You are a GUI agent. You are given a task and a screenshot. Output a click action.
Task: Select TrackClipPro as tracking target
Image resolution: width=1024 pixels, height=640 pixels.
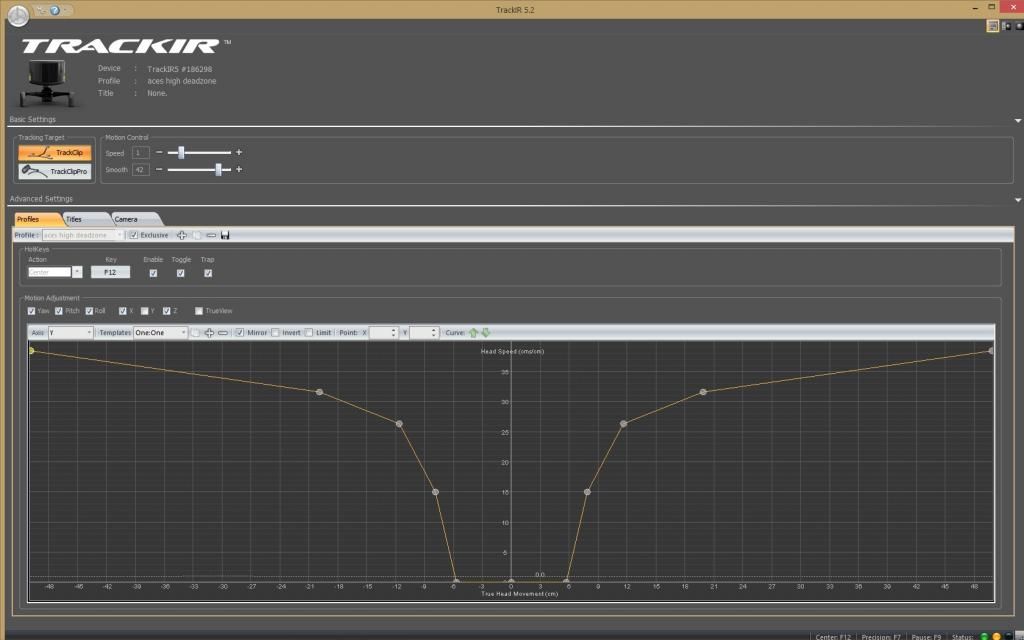[55, 171]
